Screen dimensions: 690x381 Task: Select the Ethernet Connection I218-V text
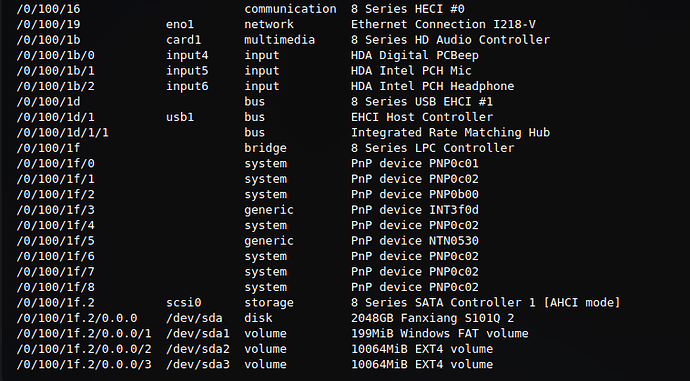(443, 24)
